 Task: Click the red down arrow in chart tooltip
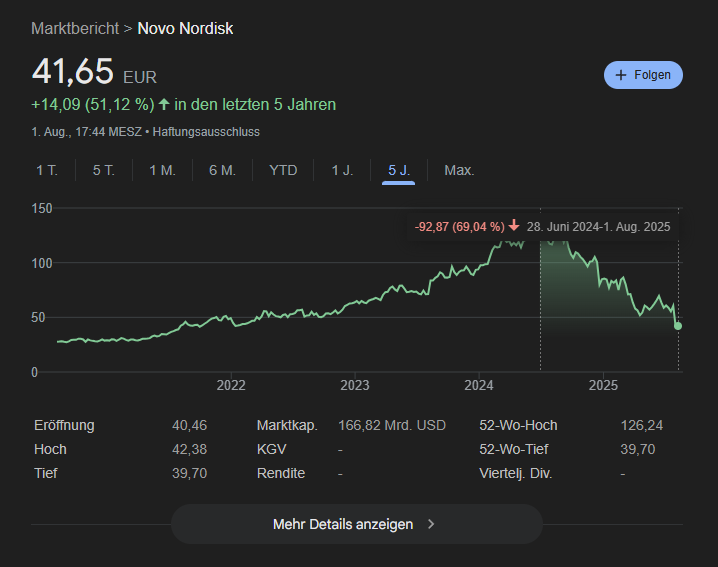coord(514,225)
